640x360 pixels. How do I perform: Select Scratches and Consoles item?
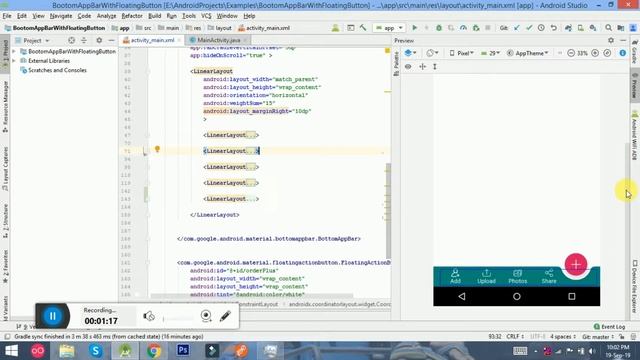tap(53, 70)
